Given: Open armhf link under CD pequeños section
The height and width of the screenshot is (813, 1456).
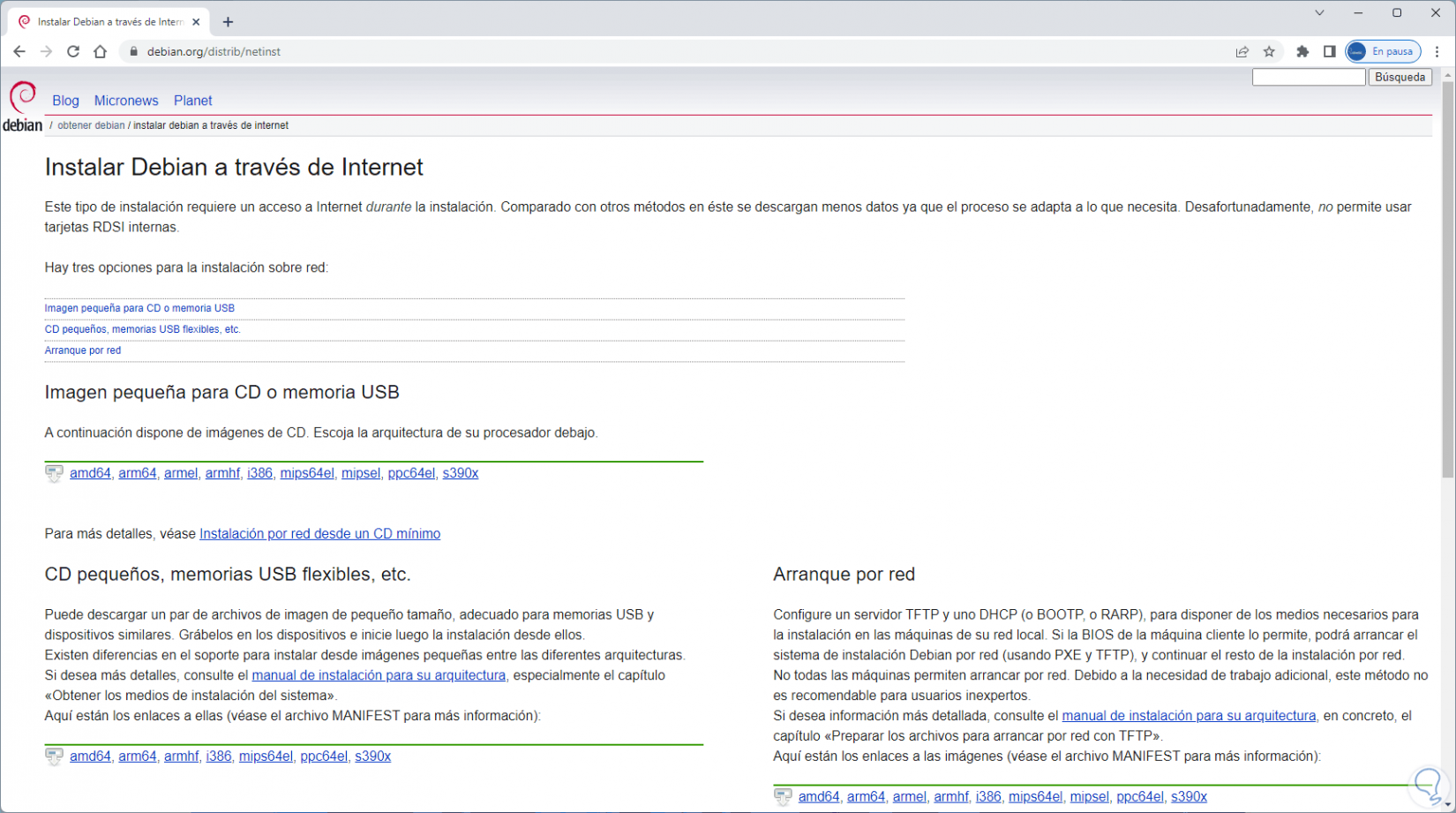Looking at the screenshot, I should 181,757.
